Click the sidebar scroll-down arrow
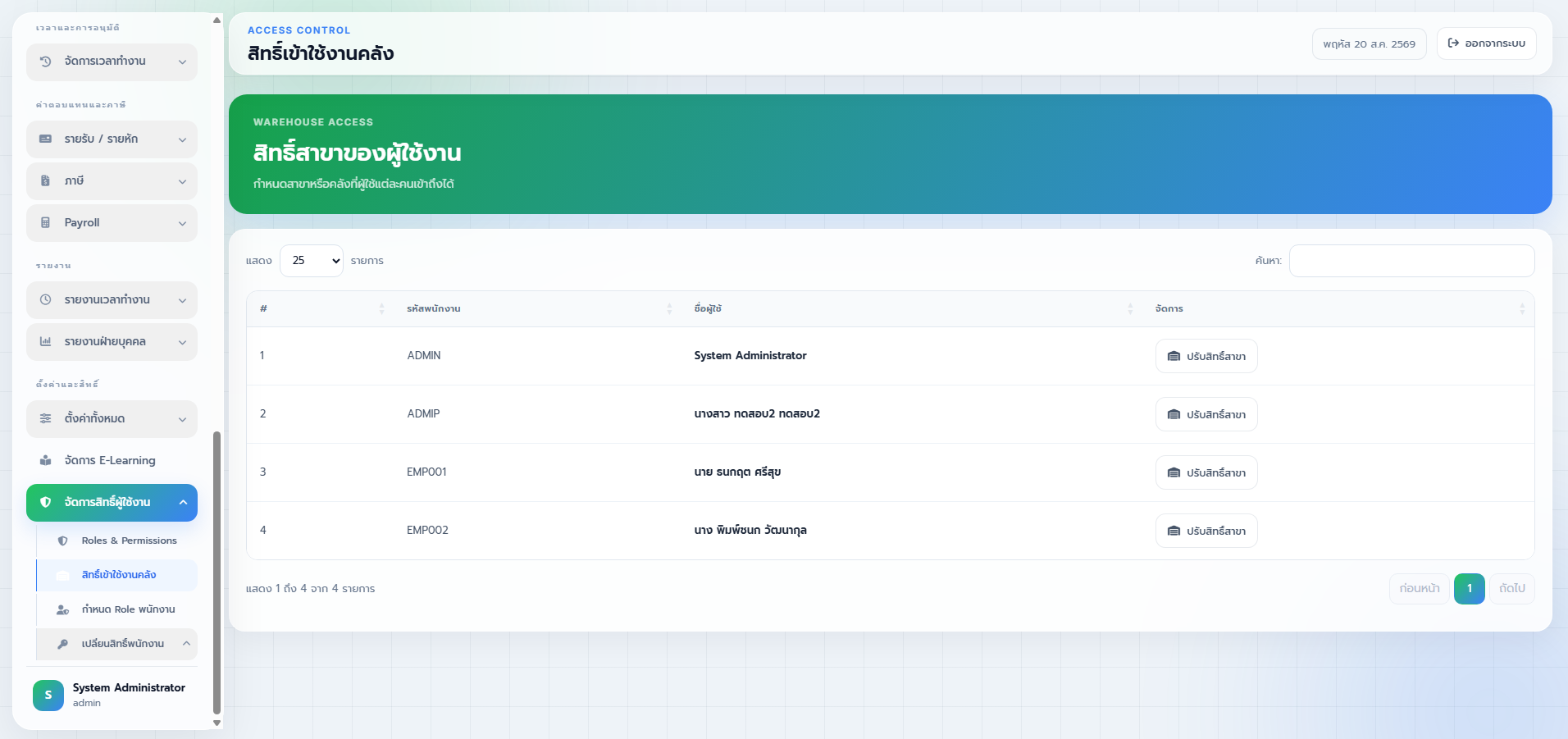 [x=217, y=723]
